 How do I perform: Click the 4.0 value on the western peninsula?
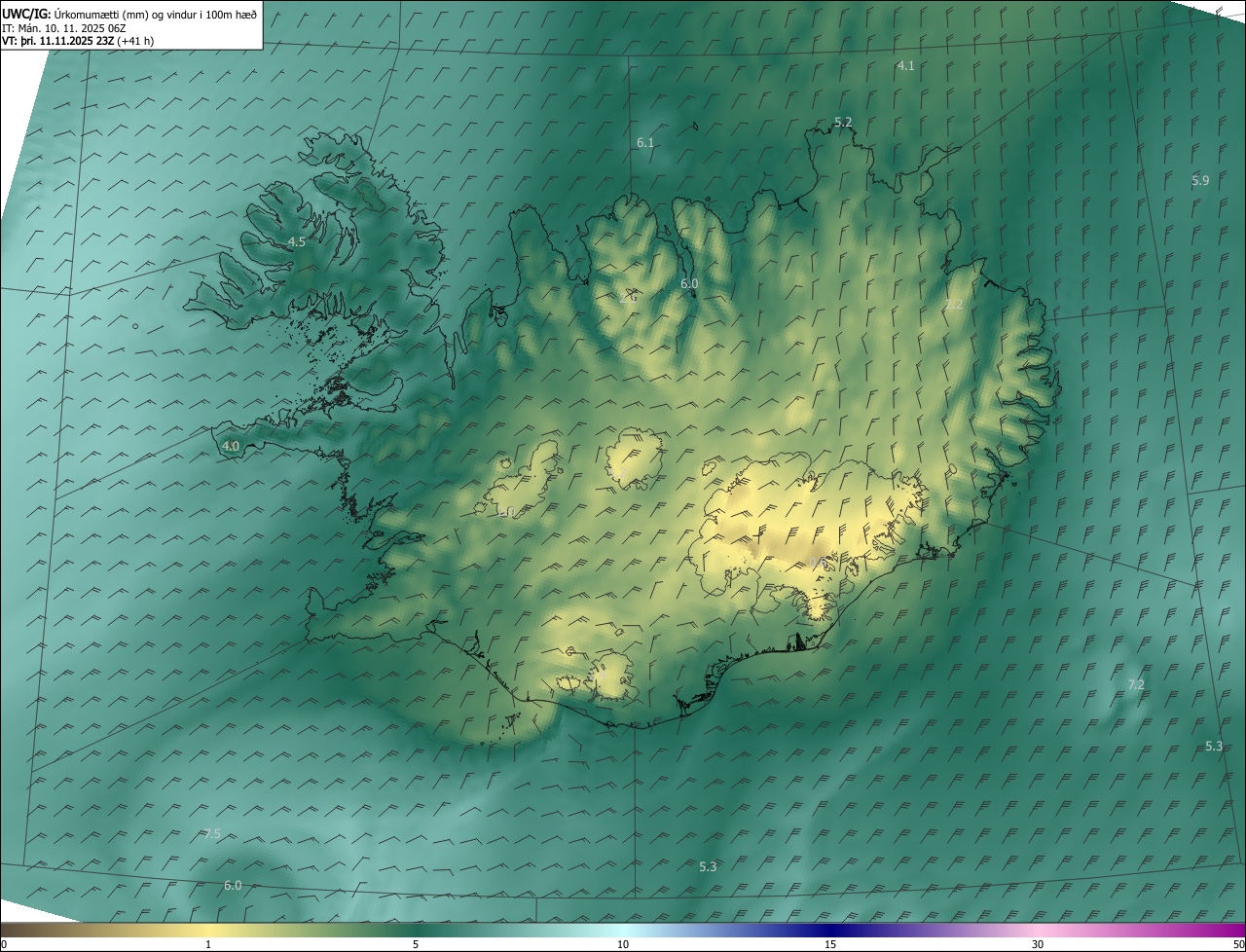231,447
